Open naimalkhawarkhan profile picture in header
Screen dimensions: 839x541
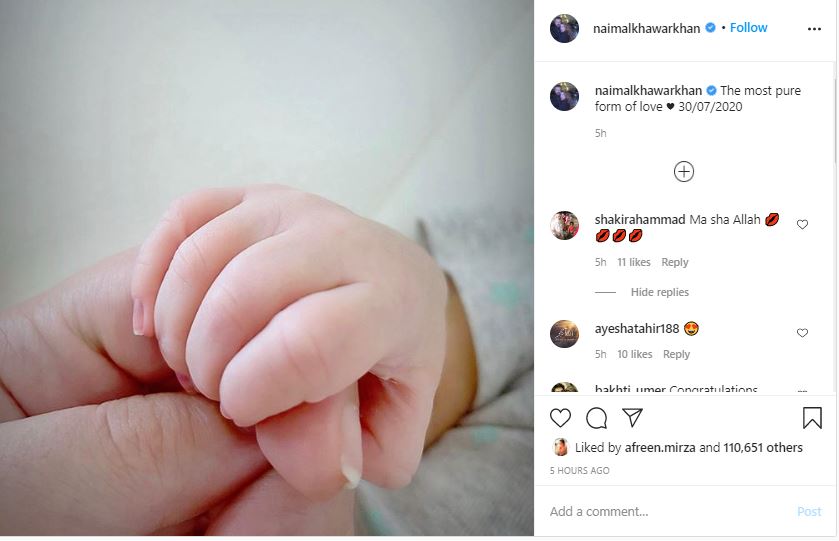pos(564,28)
